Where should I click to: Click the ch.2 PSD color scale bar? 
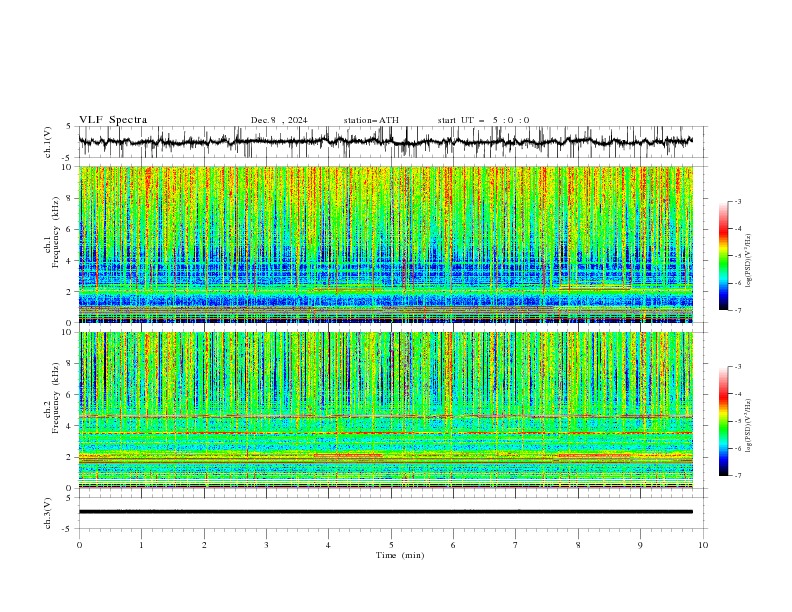click(x=724, y=421)
